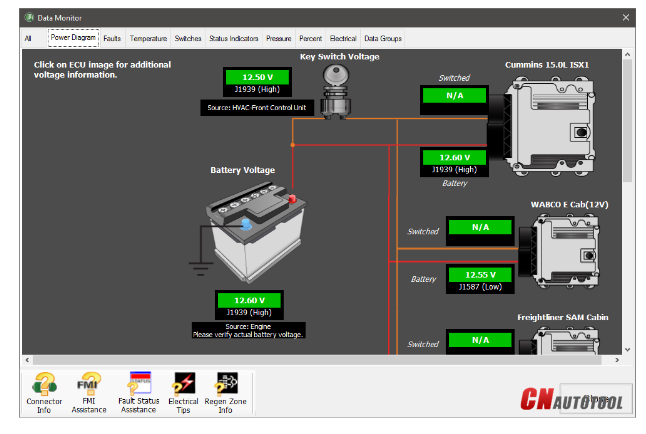The height and width of the screenshot is (434, 646).
Task: Open Regen Zone Info
Action: point(225,393)
